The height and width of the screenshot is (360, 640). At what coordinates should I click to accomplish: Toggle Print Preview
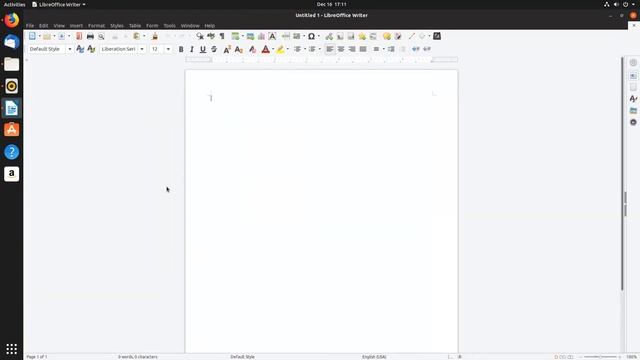click(x=101, y=36)
